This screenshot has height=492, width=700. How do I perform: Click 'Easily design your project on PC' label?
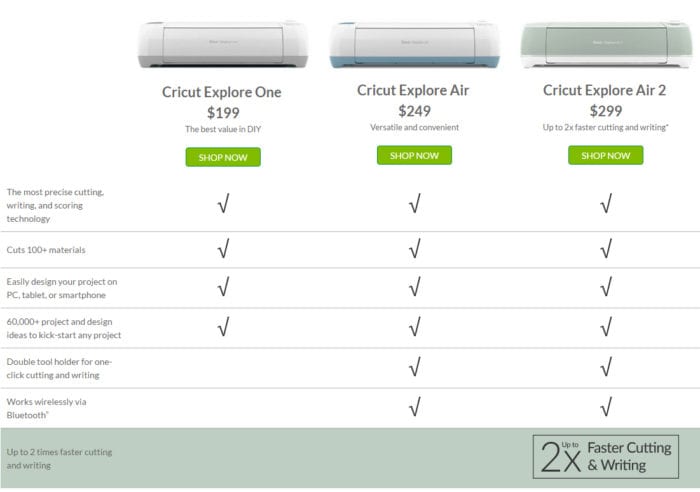click(62, 288)
